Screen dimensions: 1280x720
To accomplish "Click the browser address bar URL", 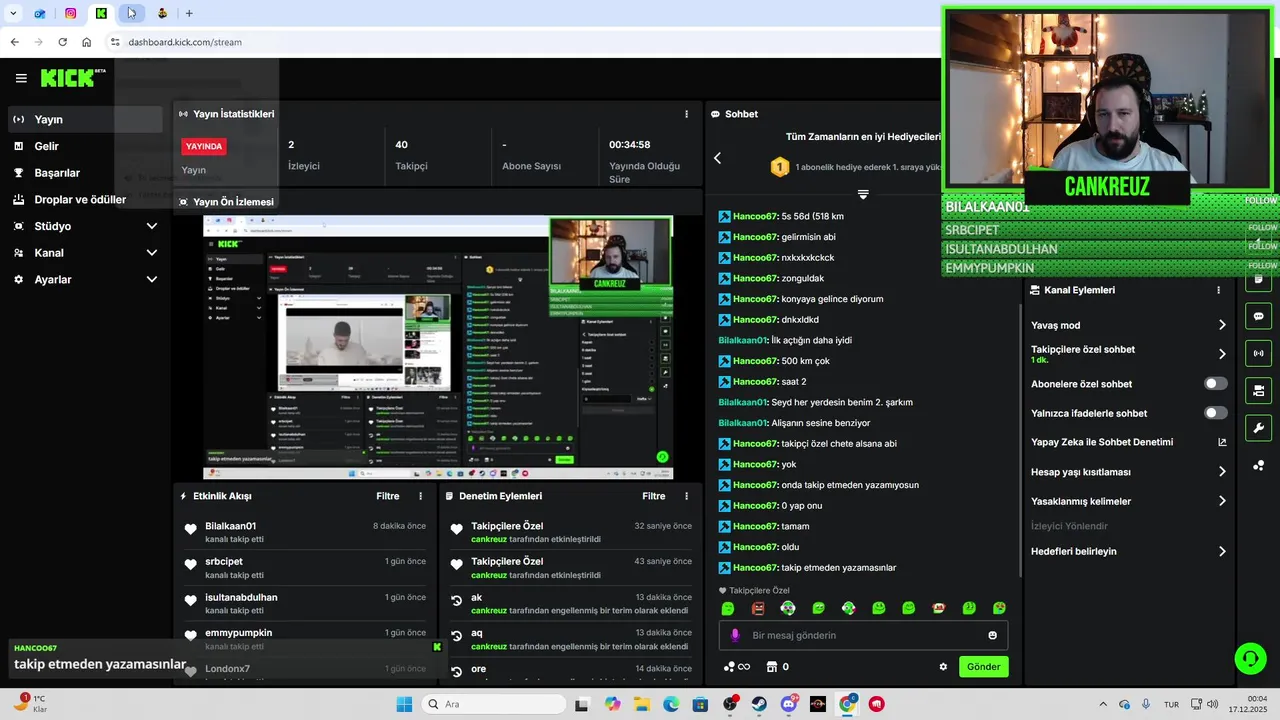I will [x=185, y=42].
